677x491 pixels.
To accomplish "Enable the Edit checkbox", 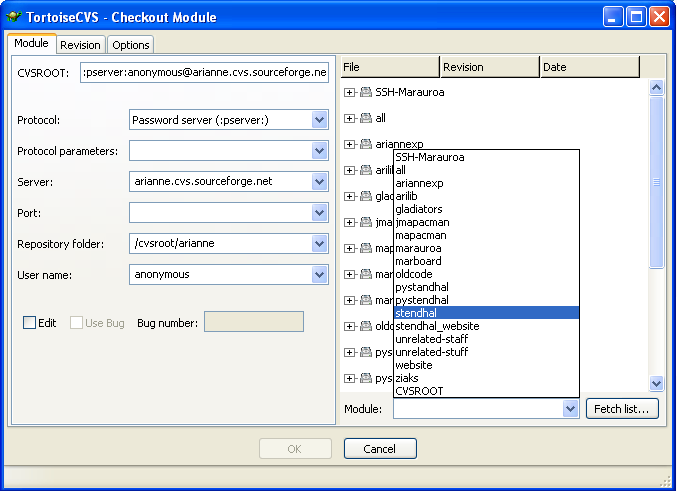I will click(x=30, y=323).
